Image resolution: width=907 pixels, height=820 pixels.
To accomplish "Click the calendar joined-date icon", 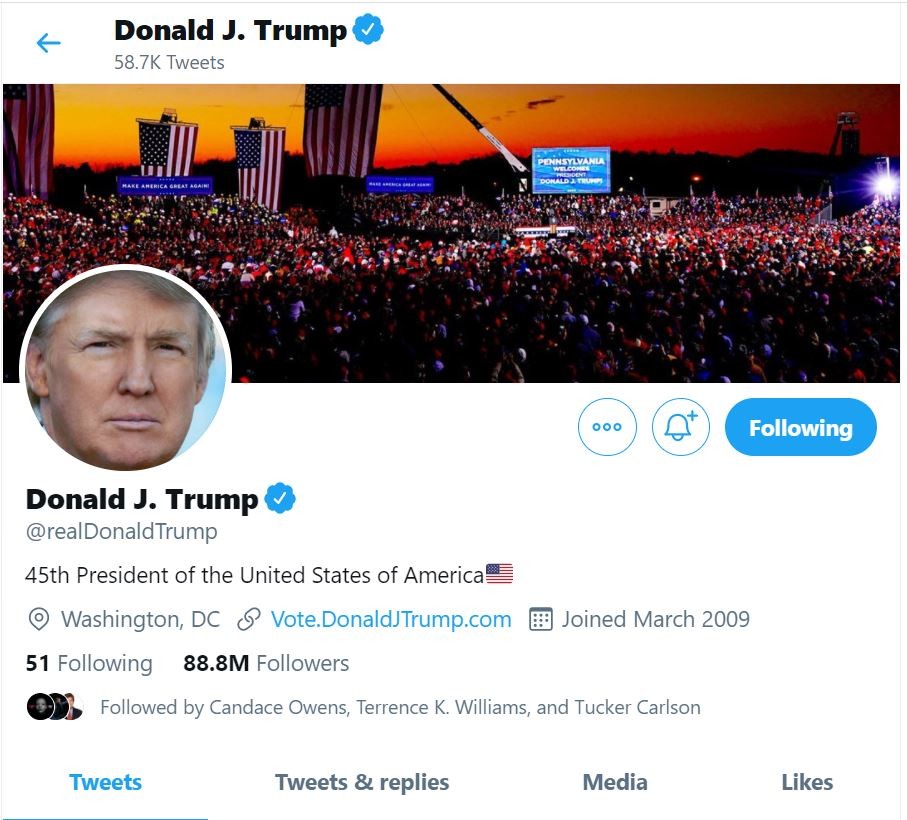I will 540,619.
